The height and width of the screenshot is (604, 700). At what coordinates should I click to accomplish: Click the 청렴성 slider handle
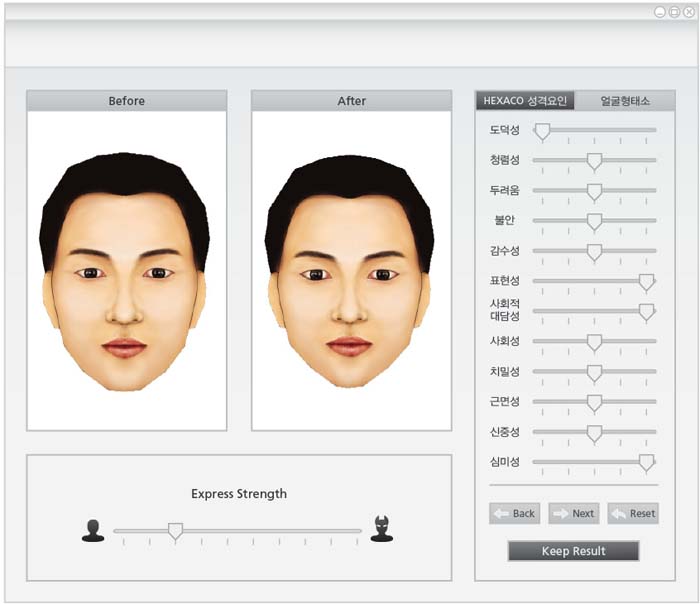594,162
